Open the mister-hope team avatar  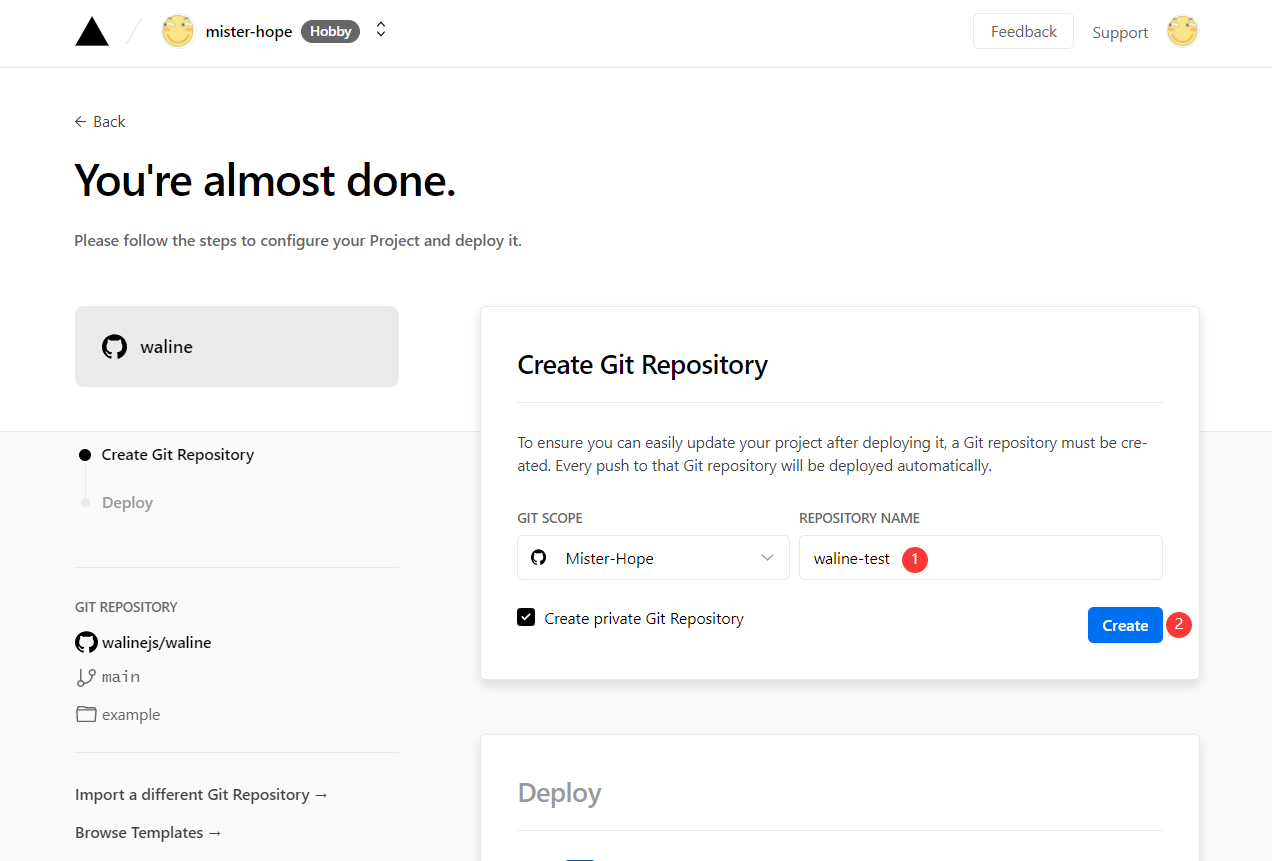point(178,32)
